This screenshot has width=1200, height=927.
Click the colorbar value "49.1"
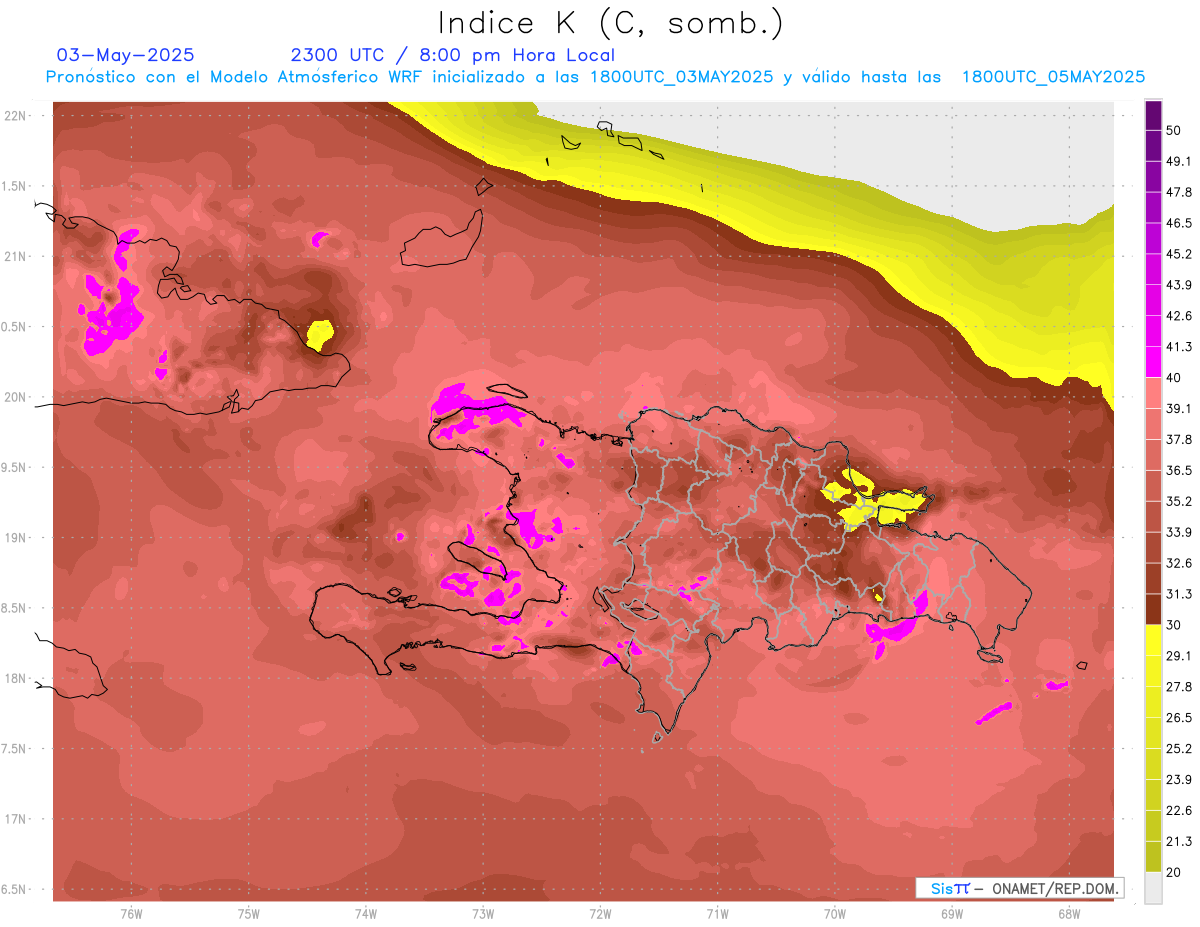click(1179, 161)
